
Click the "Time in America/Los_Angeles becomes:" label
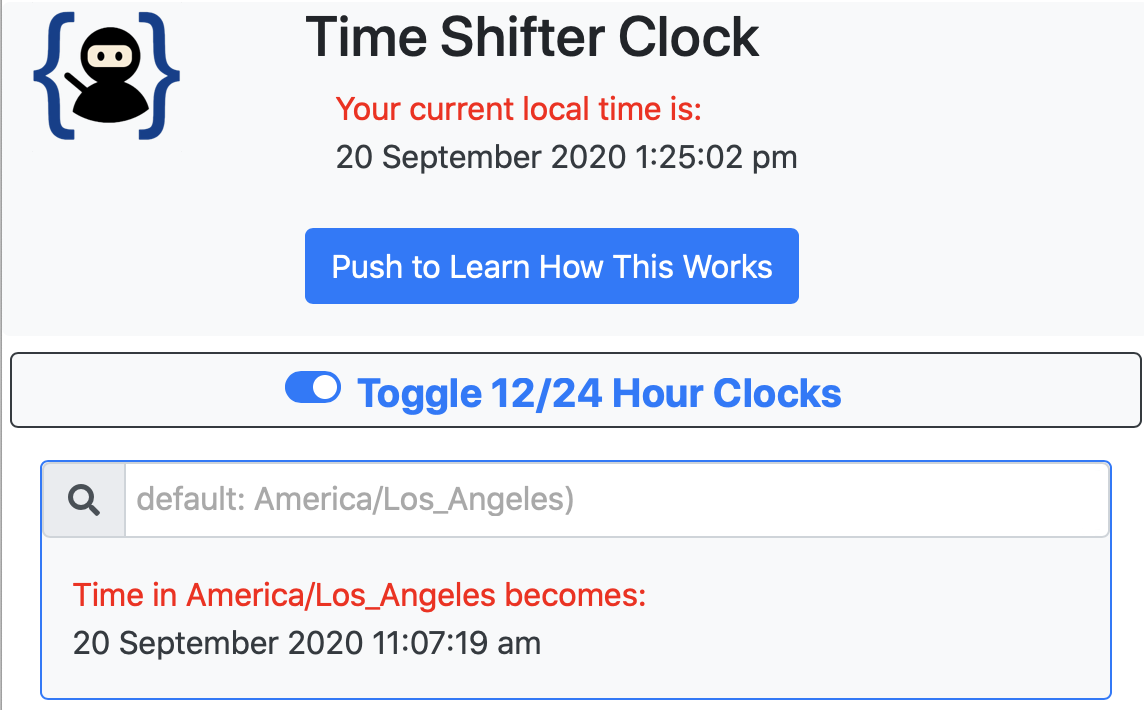(x=360, y=596)
